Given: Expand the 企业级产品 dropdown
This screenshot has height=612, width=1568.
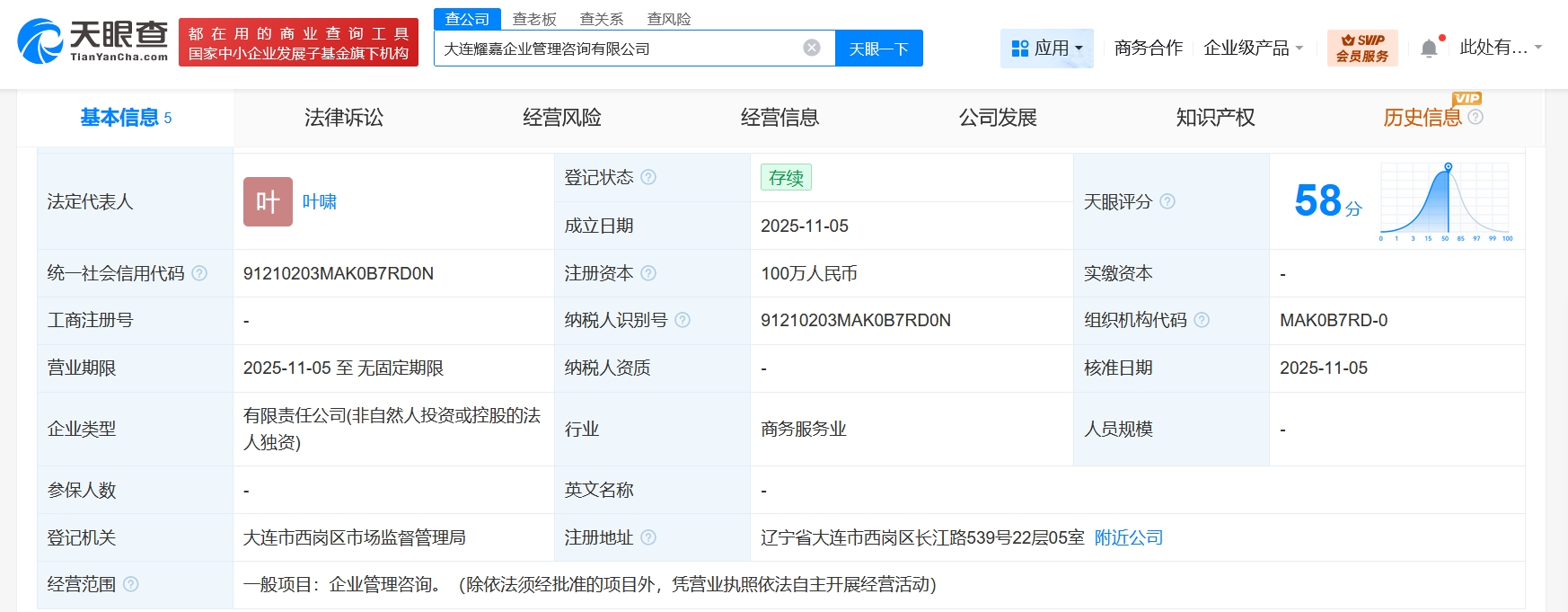Looking at the screenshot, I should [1253, 49].
